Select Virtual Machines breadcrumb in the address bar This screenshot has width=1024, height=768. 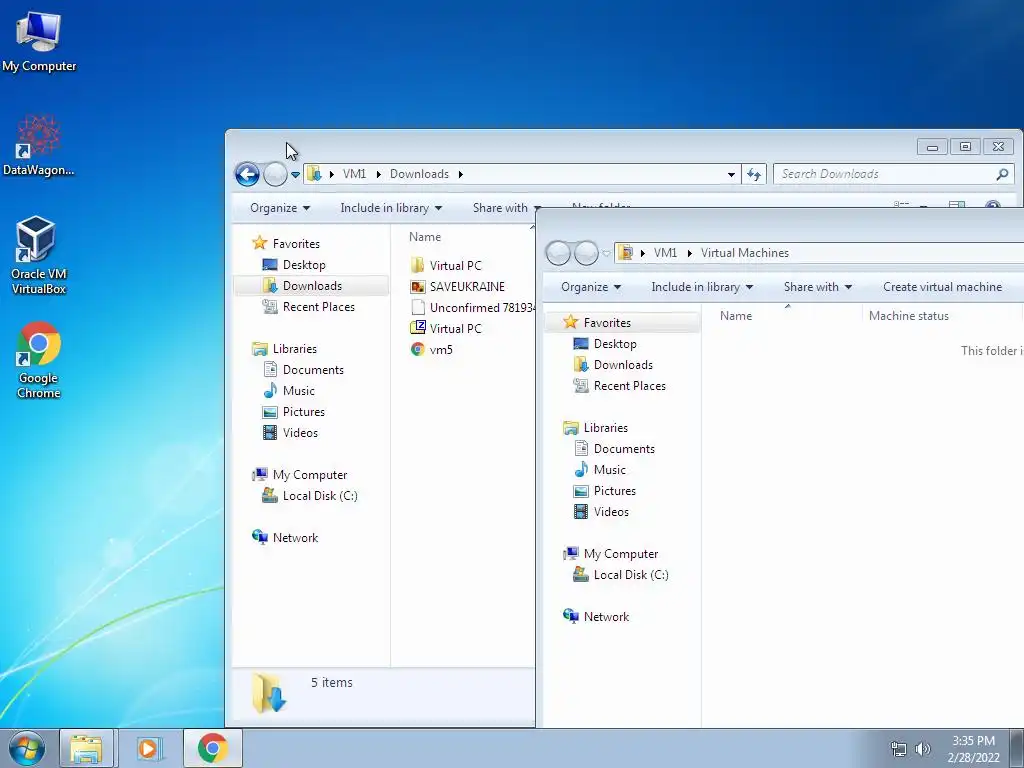[744, 253]
